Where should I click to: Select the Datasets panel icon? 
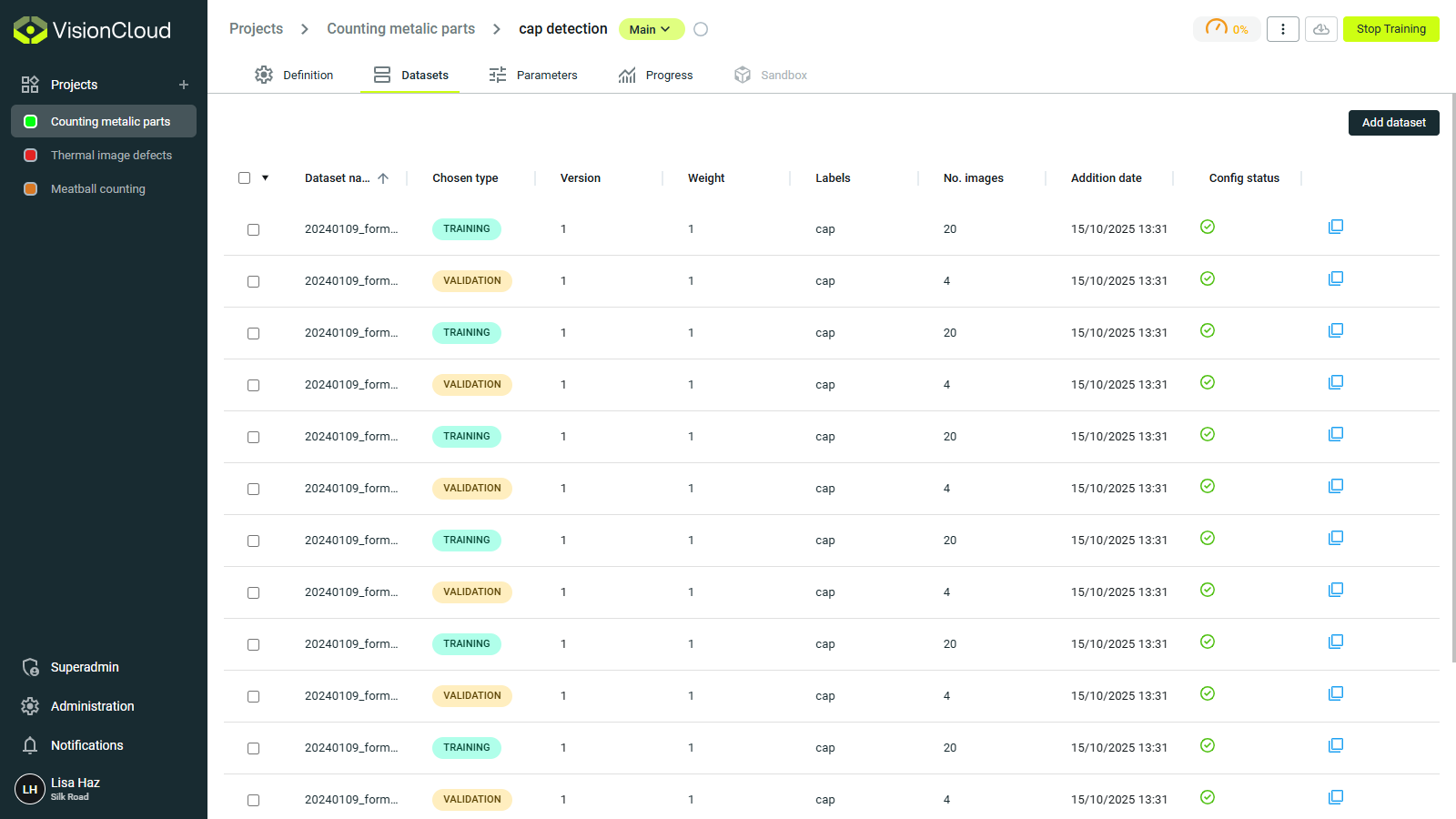tap(381, 75)
